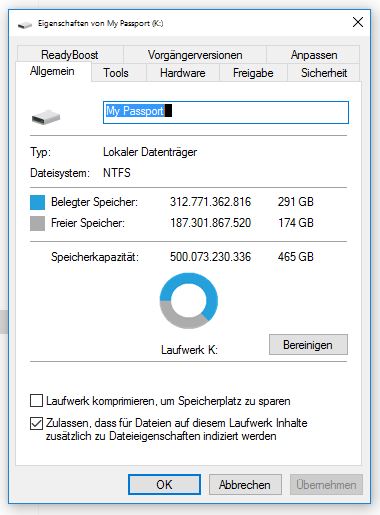This screenshot has width=380, height=515.
Task: Cancel with the Abbrechen button
Action: (x=245, y=484)
